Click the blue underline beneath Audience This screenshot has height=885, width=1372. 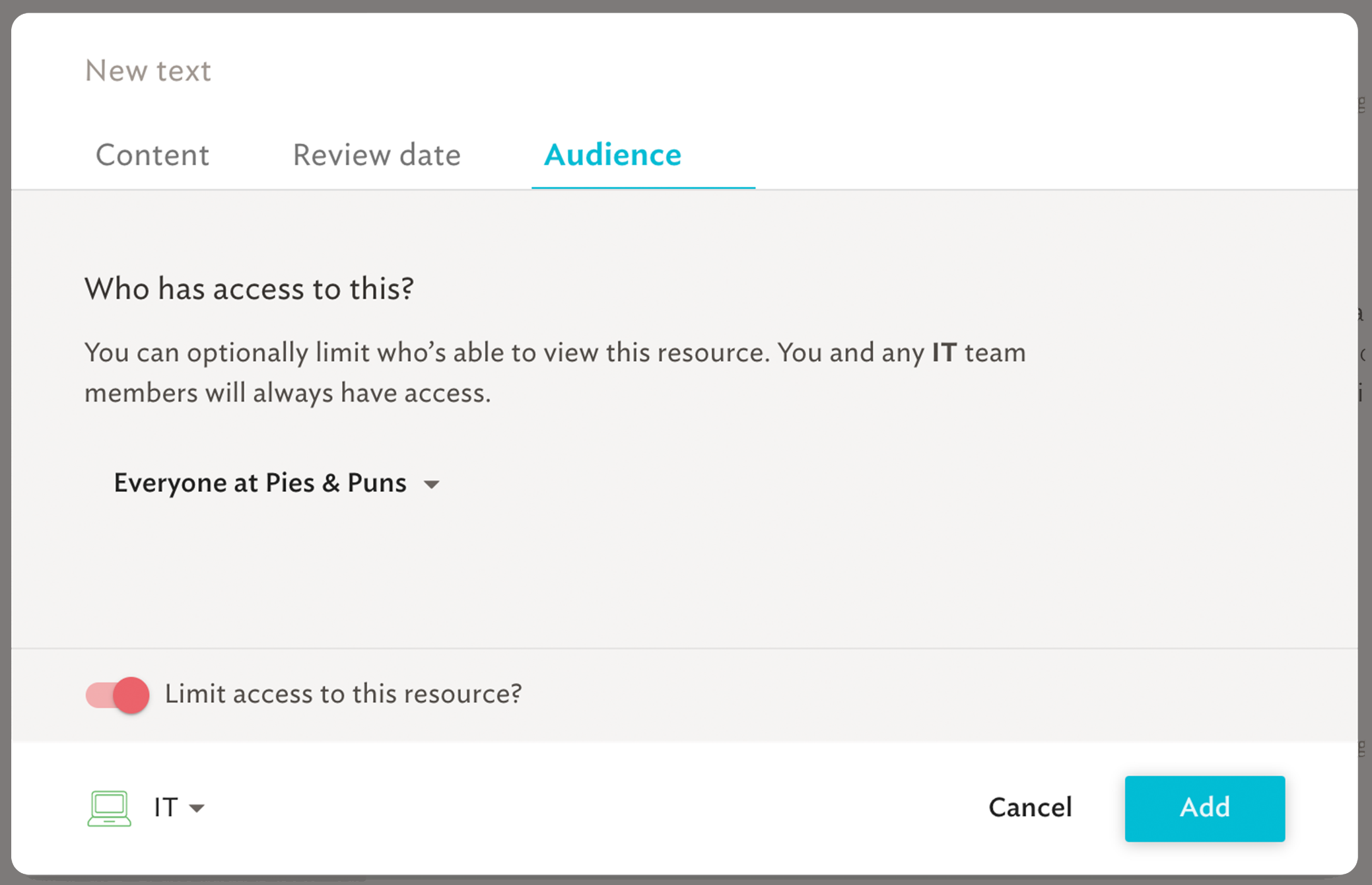click(x=643, y=188)
